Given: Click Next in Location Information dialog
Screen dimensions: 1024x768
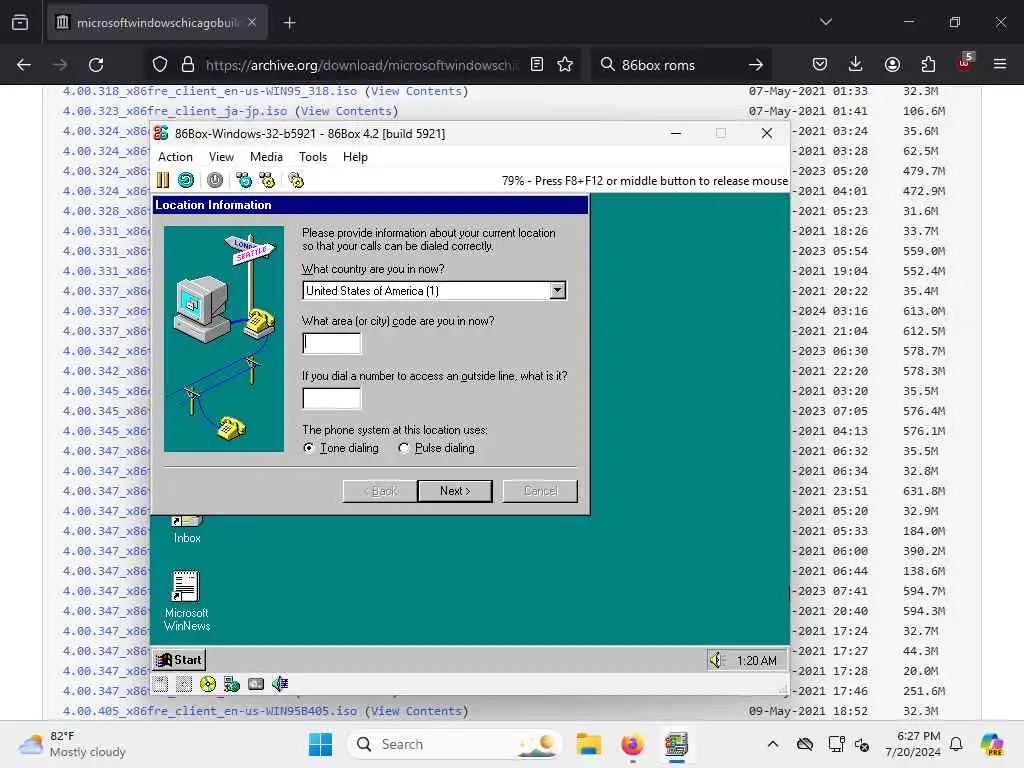Looking at the screenshot, I should pyautogui.click(x=455, y=491).
